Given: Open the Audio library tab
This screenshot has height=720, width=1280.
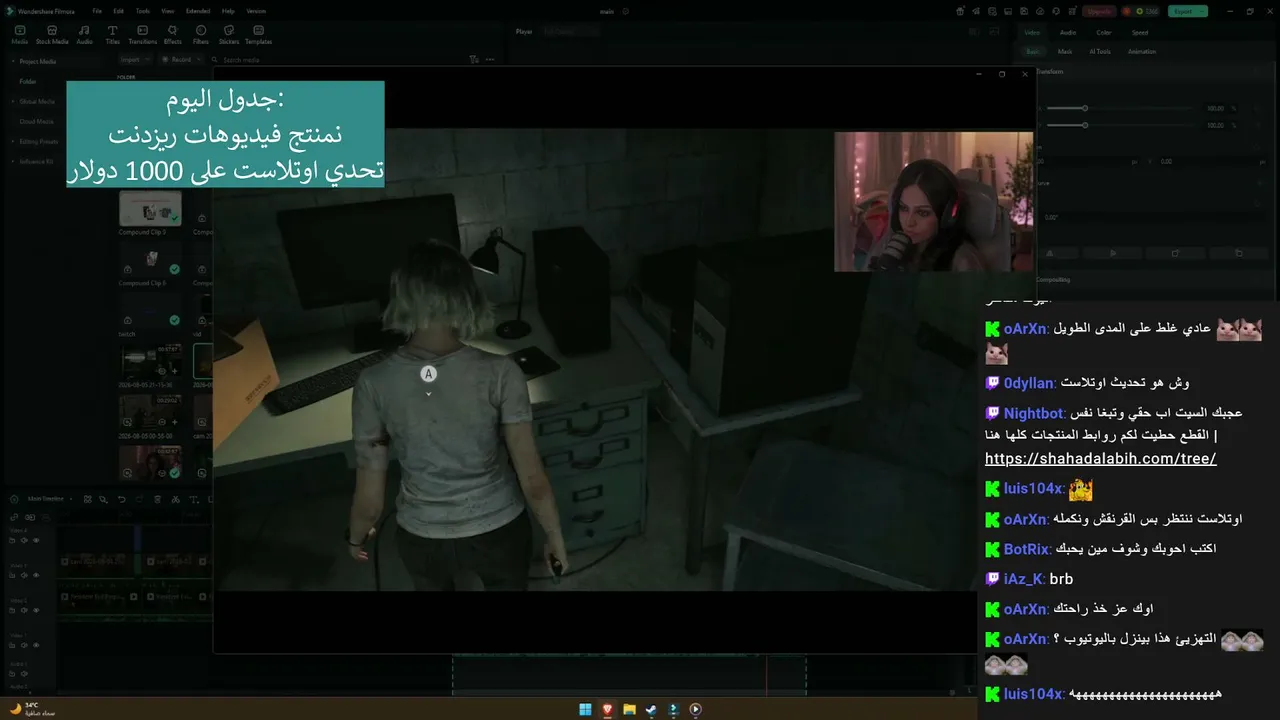Looking at the screenshot, I should [x=85, y=35].
